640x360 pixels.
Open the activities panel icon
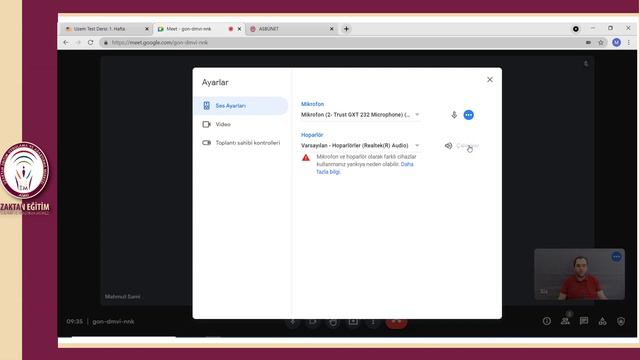click(x=602, y=321)
